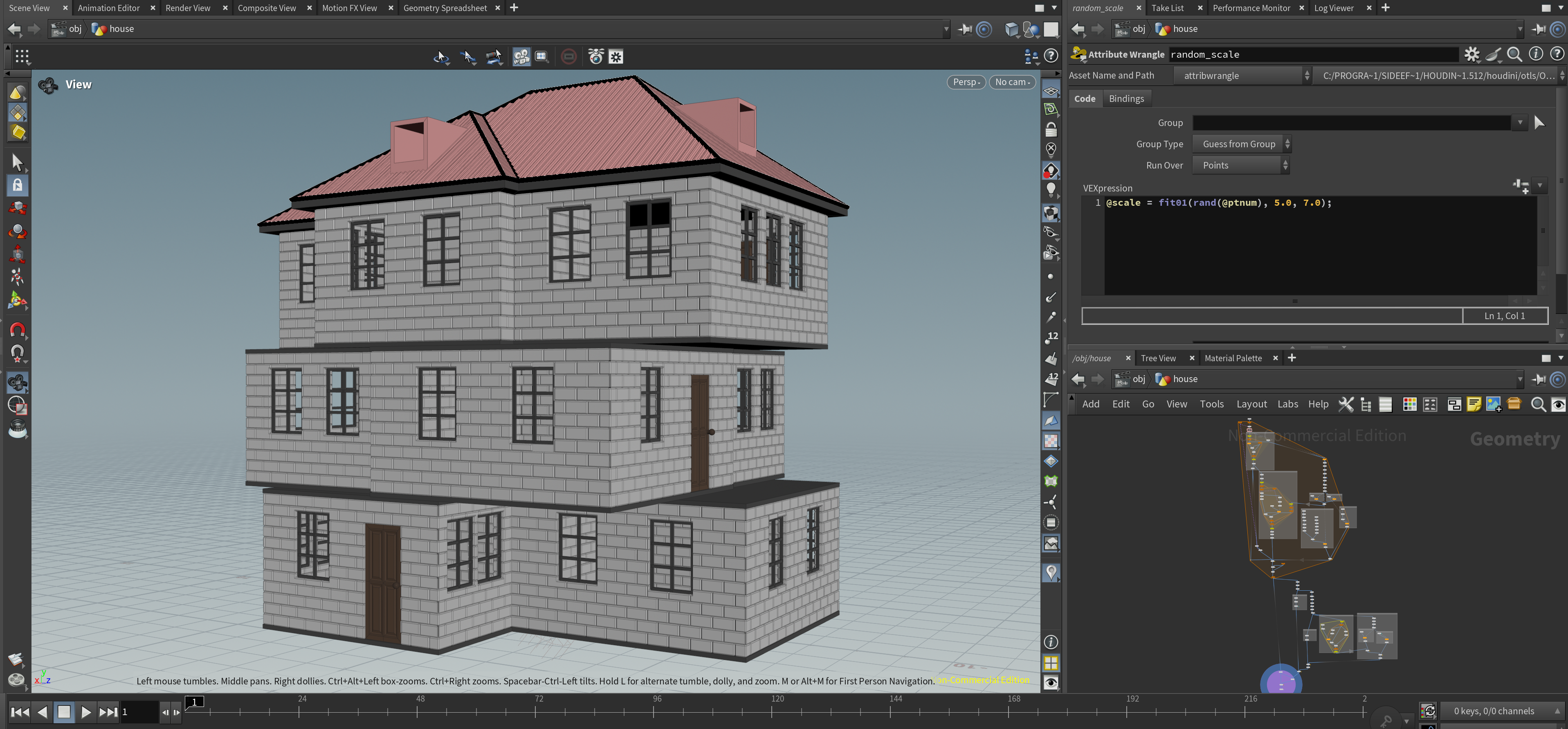The width and height of the screenshot is (1568, 729).
Task: Toggle the eye display icon in network toolbar
Action: coord(1558,405)
